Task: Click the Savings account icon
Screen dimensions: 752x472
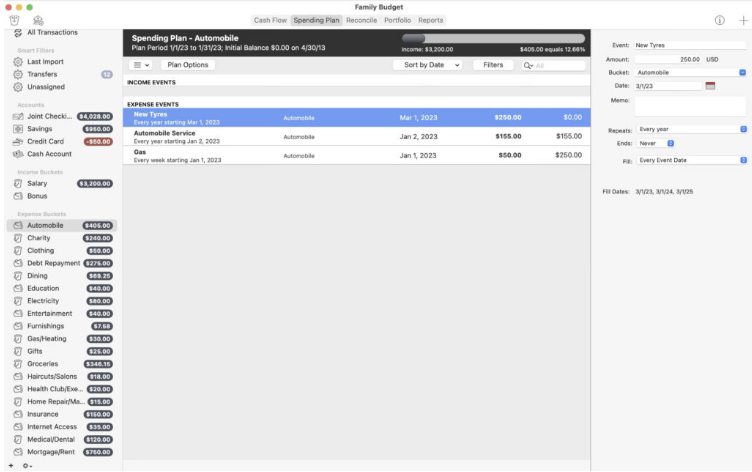Action: click(x=17, y=129)
